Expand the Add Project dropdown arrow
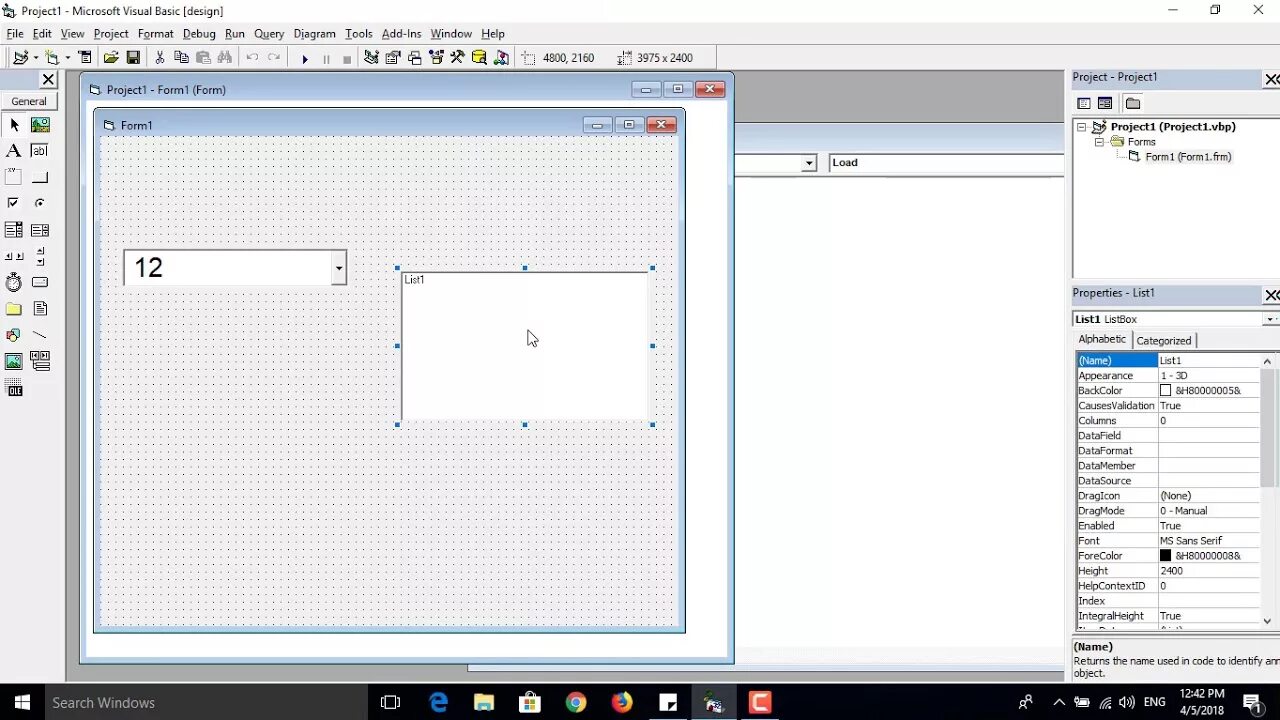The width and height of the screenshot is (1280, 720). point(36,58)
